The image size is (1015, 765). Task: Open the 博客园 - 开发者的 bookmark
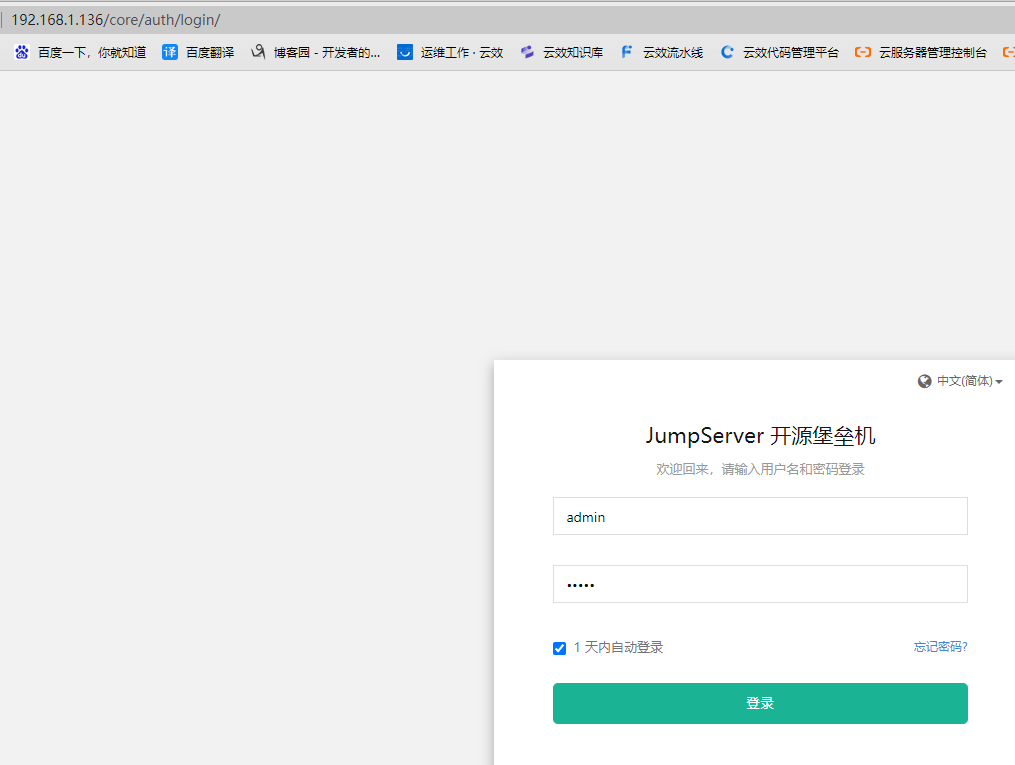point(326,52)
